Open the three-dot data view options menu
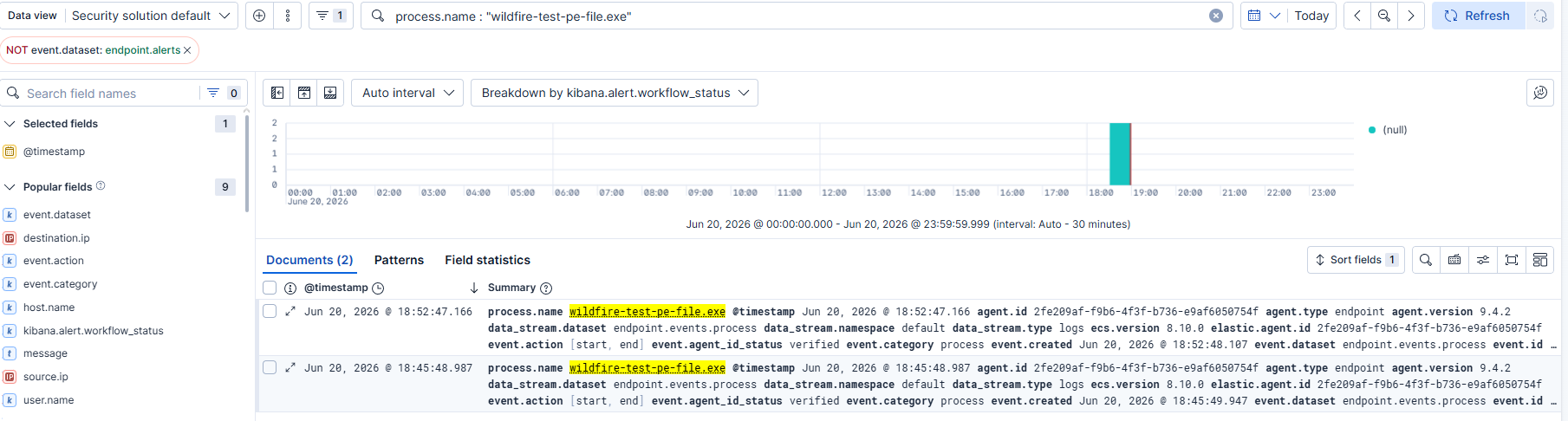 [x=288, y=16]
